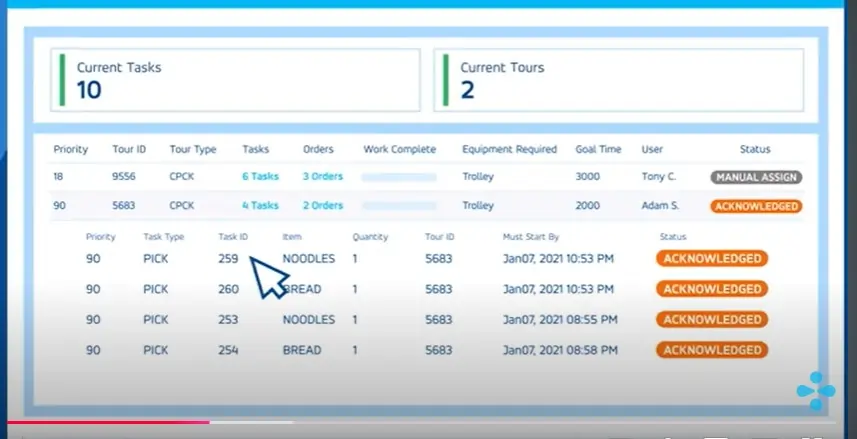
Task: Sort by the Tour Type column header
Action: [x=193, y=149]
